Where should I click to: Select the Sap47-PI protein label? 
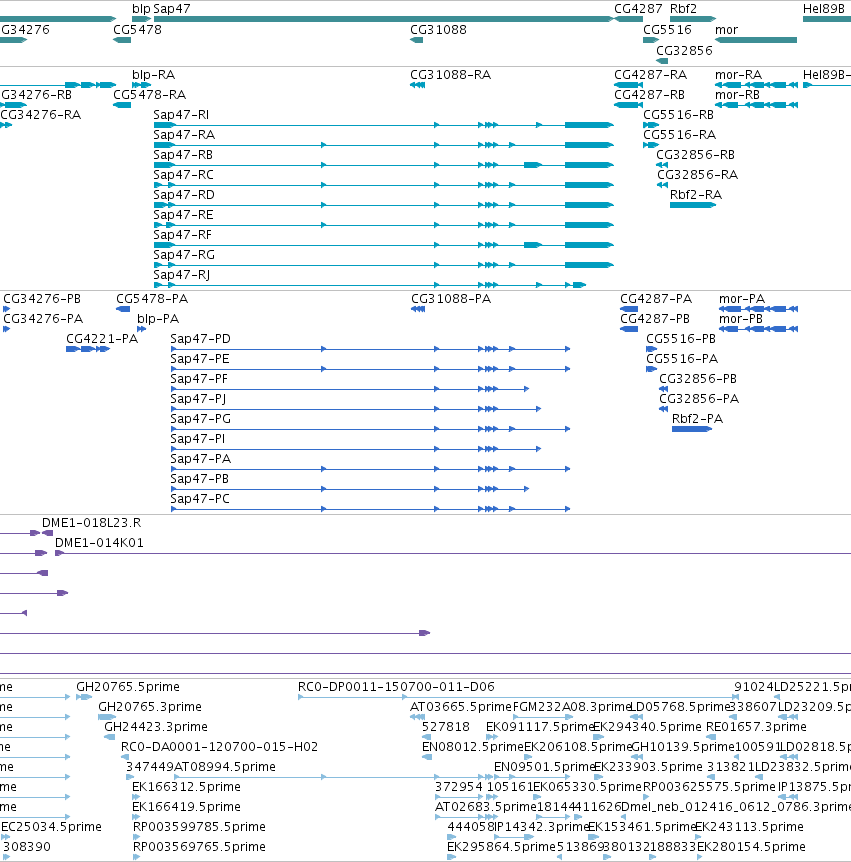(197, 439)
